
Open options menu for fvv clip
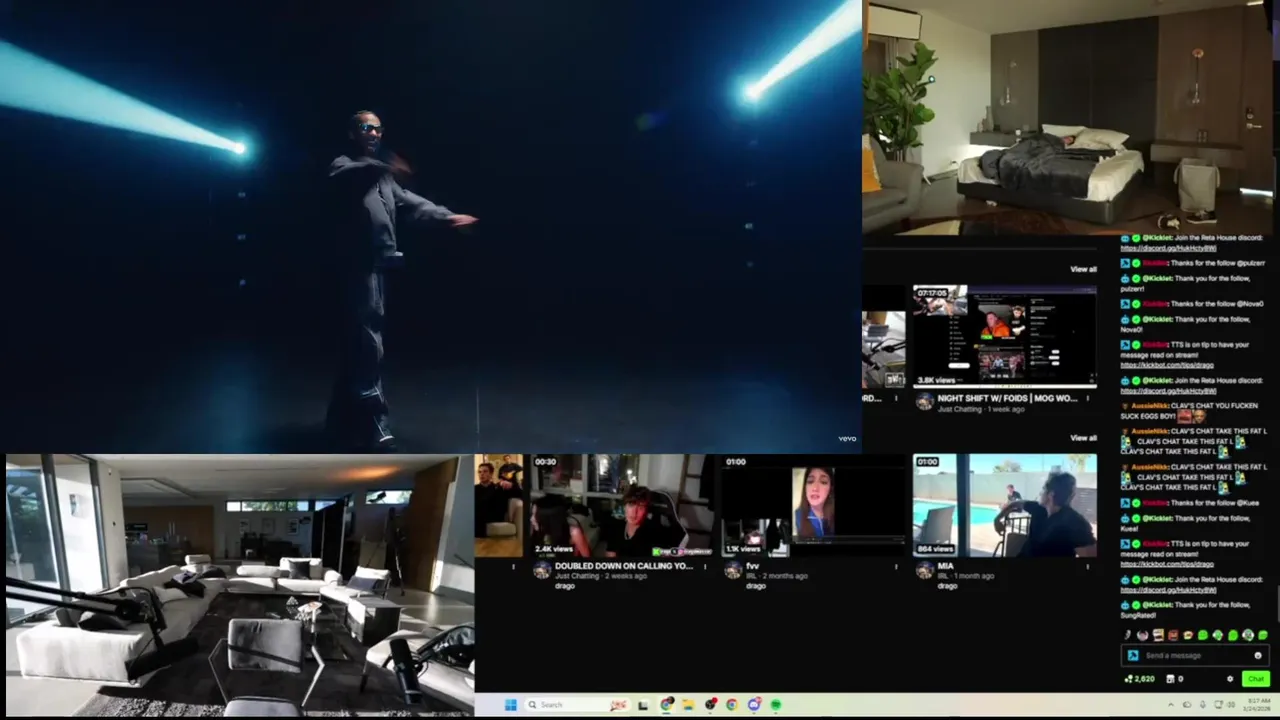(896, 566)
